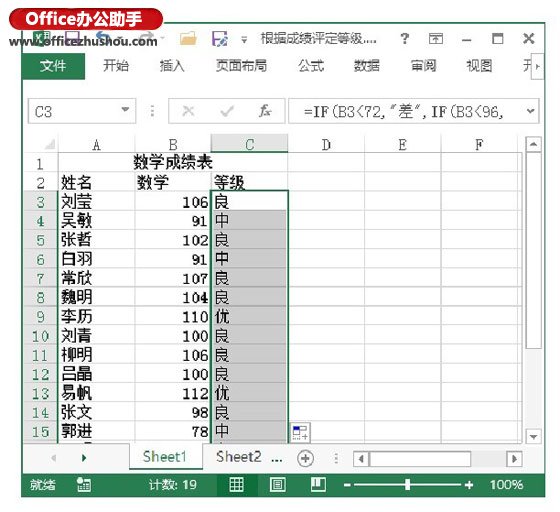Screen dimensions: 560x512
Task: Switch to the Sheet2 tab
Action: point(239,457)
